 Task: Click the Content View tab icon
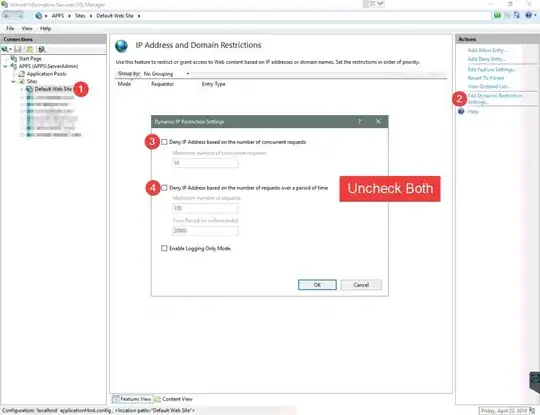pyautogui.click(x=157, y=399)
